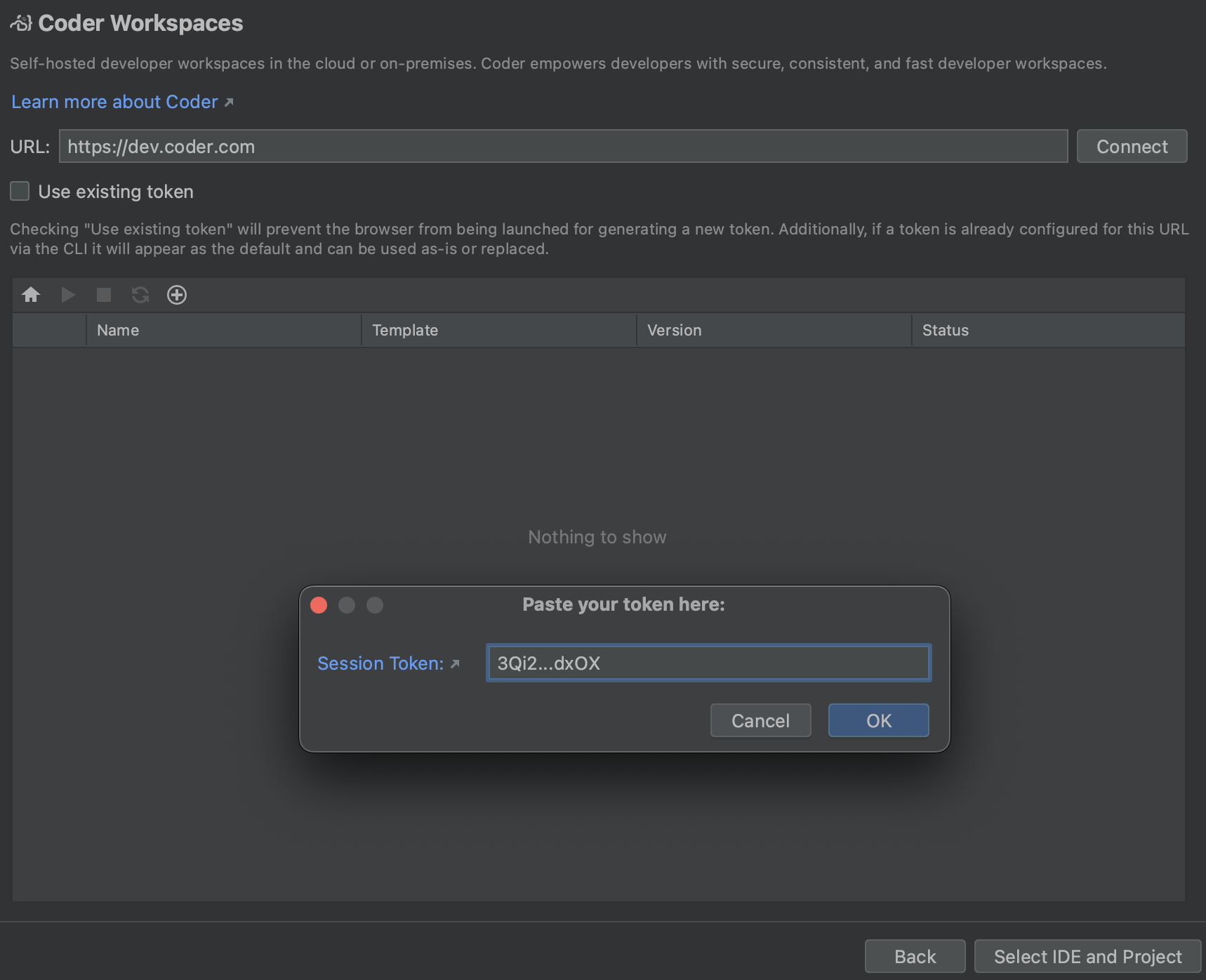
Task: Sort by the Name column header
Action: pyautogui.click(x=223, y=330)
